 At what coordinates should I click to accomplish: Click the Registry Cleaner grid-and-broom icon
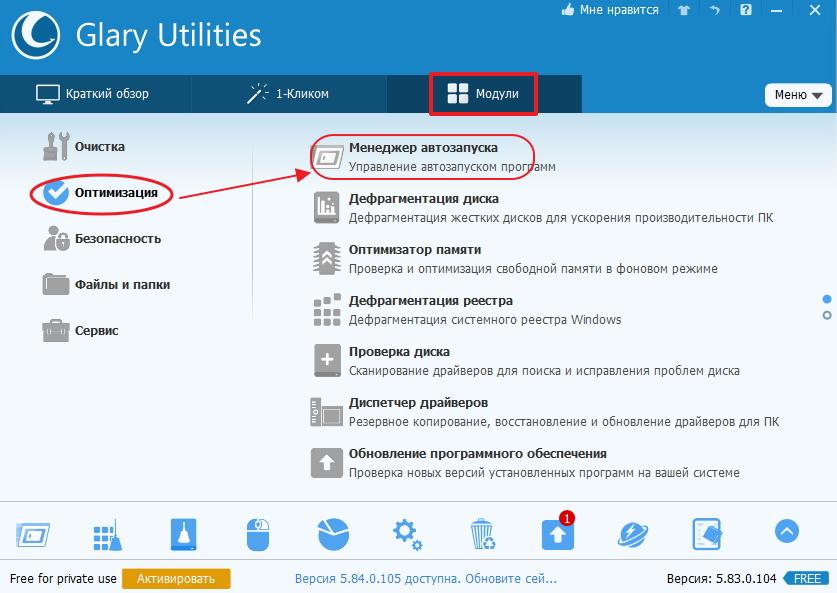click(x=108, y=534)
